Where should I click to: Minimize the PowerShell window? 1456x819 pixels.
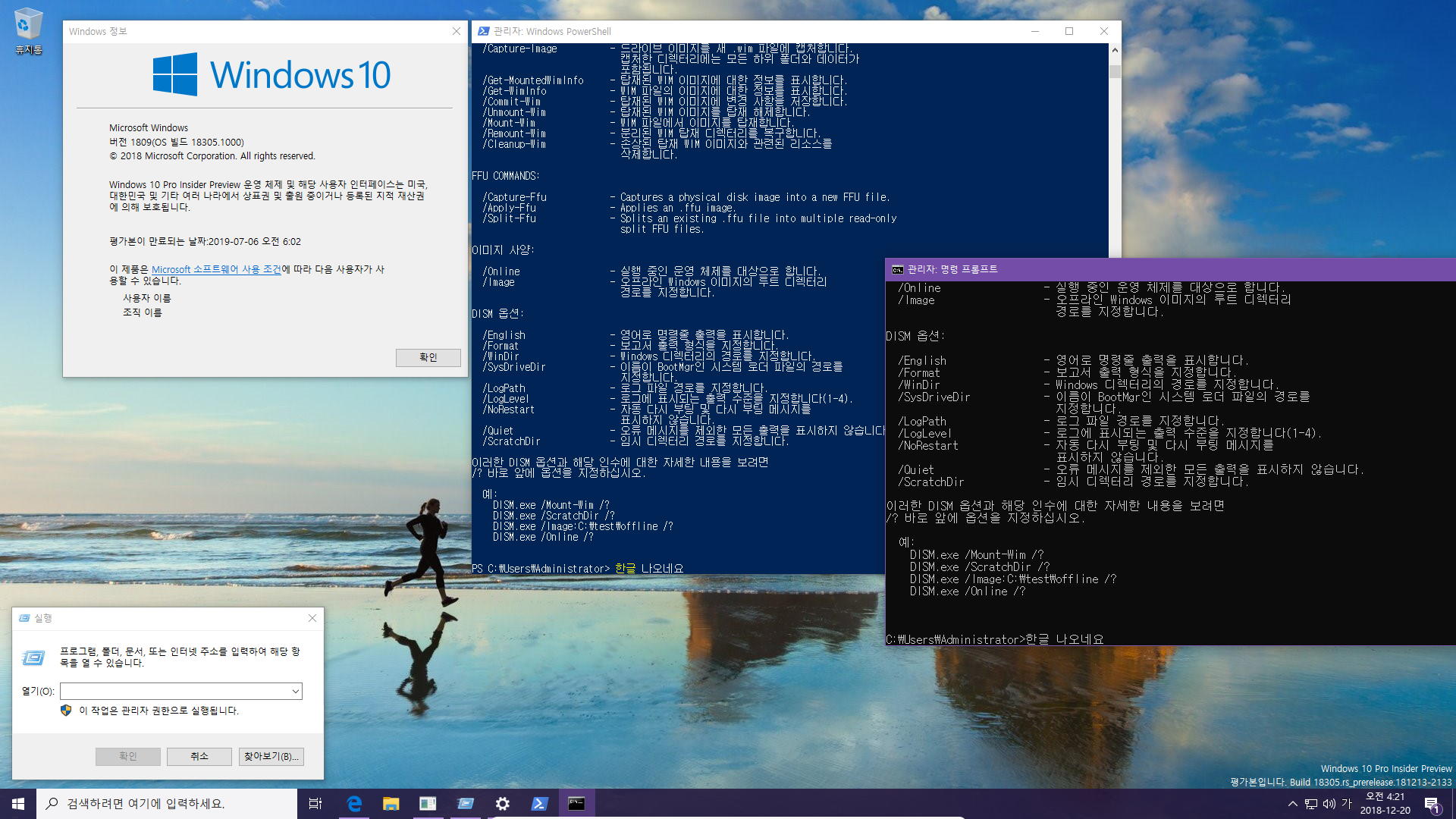click(x=1034, y=31)
